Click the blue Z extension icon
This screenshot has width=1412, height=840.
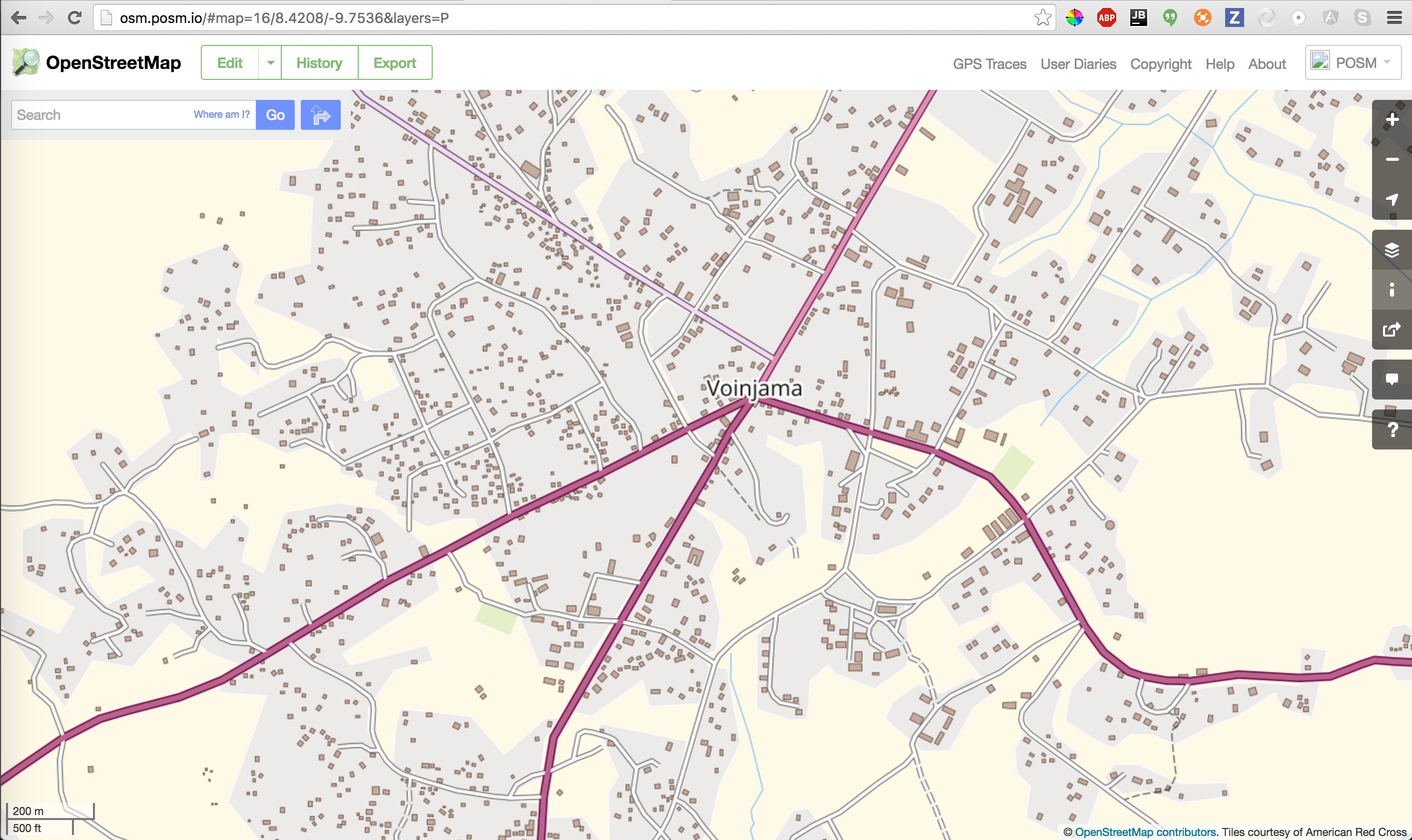(x=1234, y=17)
